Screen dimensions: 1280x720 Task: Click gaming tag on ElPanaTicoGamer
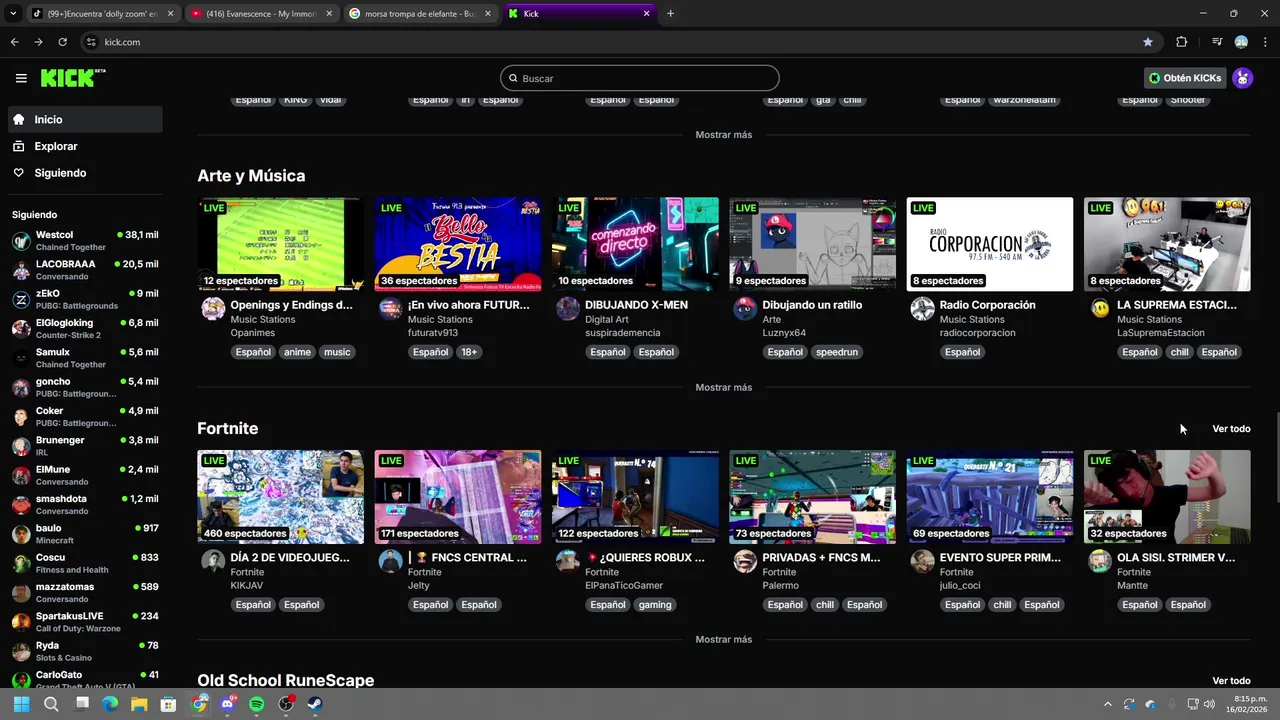[x=655, y=605]
